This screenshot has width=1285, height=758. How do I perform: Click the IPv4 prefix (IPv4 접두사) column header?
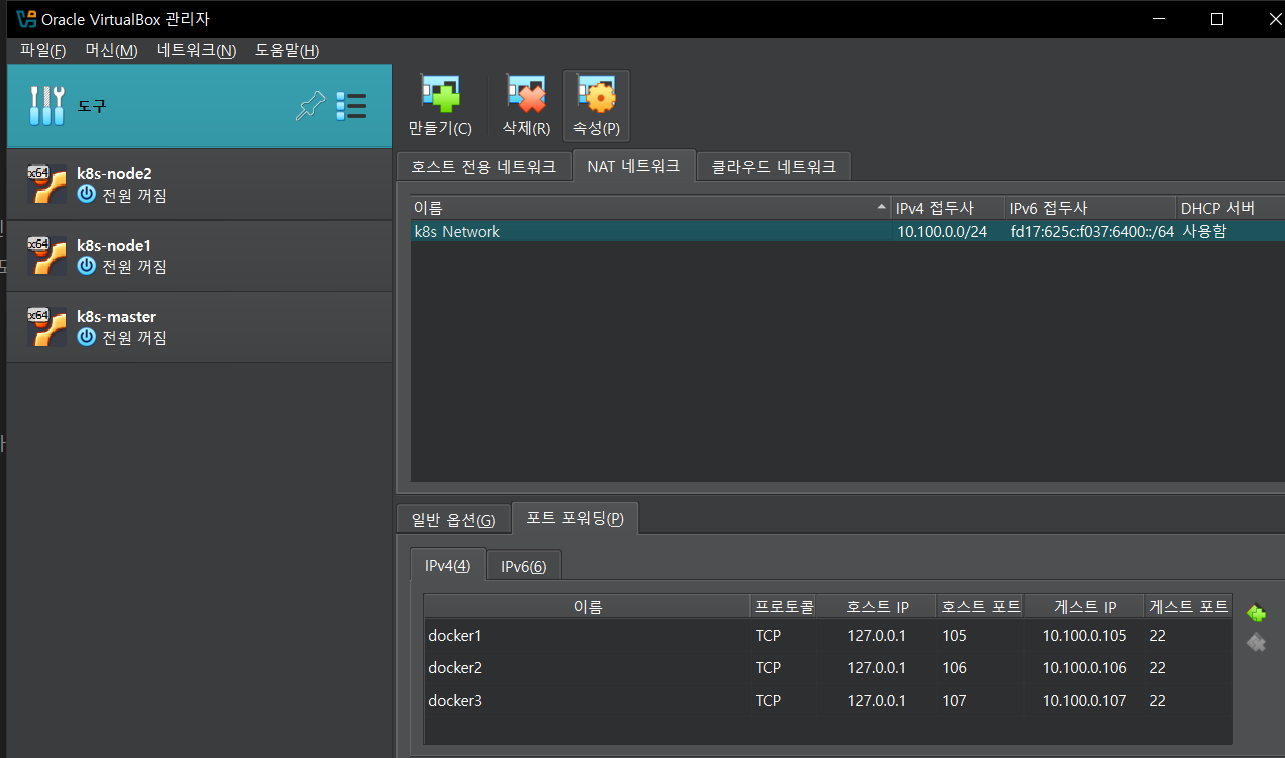tap(948, 208)
